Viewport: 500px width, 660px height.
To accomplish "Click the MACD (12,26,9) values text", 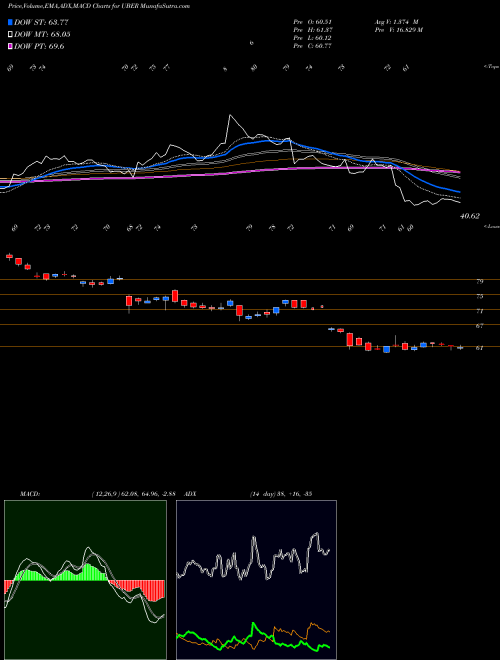I will pos(133,494).
